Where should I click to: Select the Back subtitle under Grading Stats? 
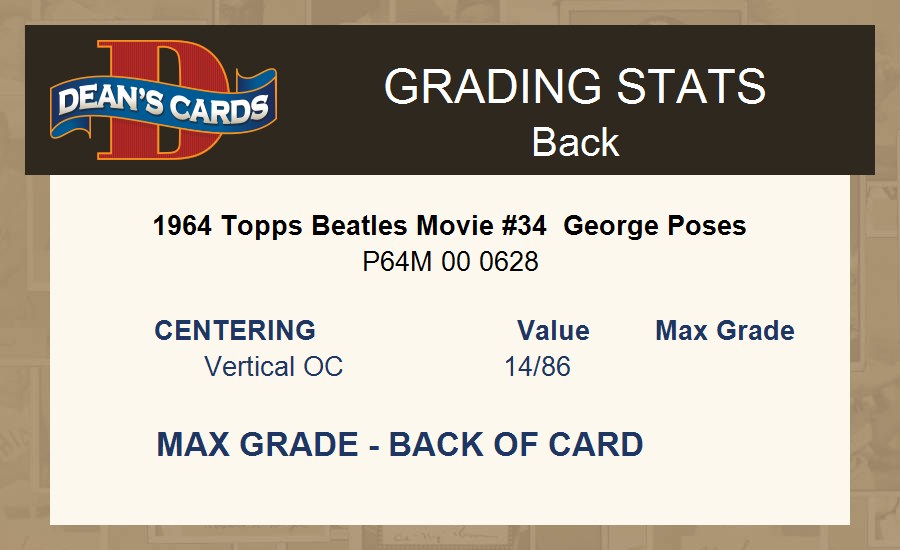point(575,142)
